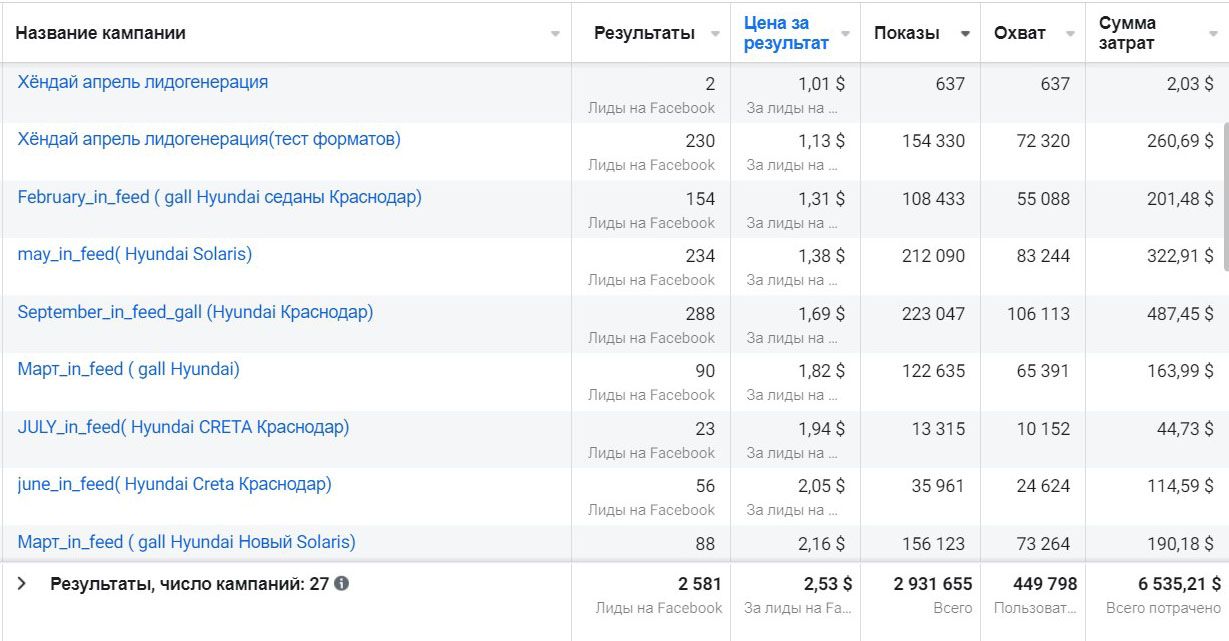The width and height of the screenshot is (1229, 641).
Task: Open the Сумма затрат column dropdown arrow
Action: [x=1213, y=34]
